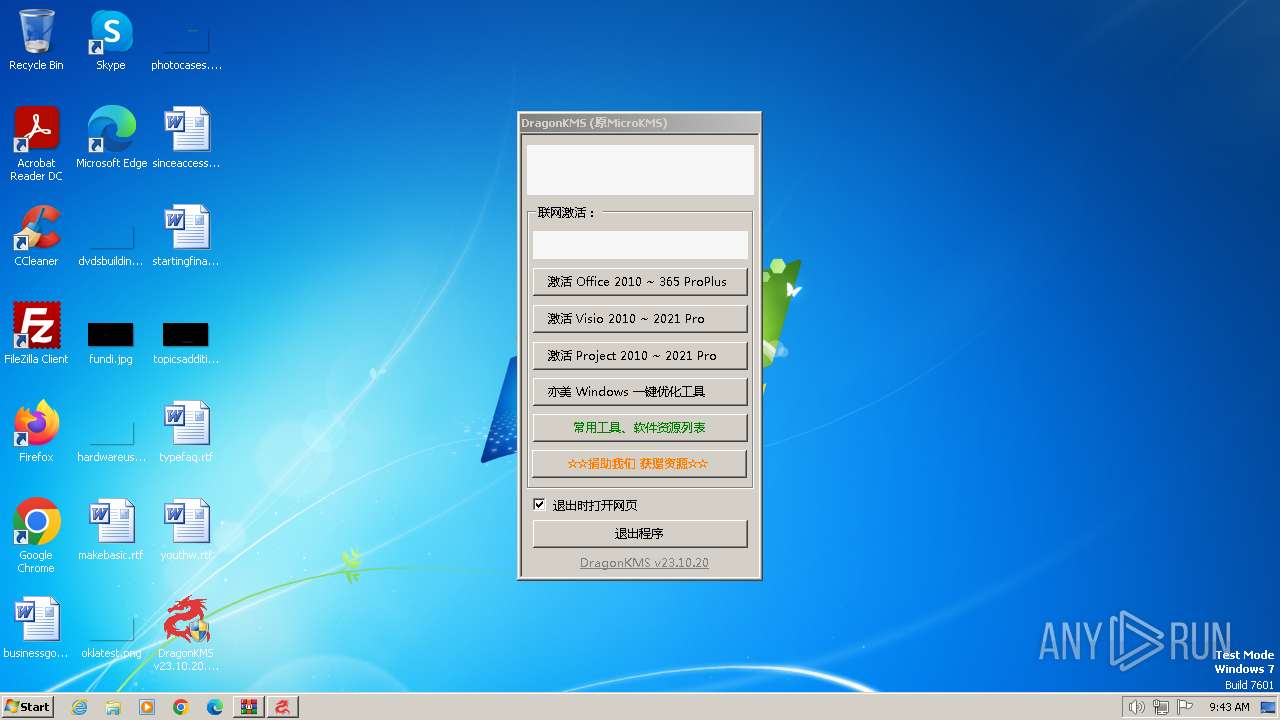The image size is (1280, 720).
Task: Toggle the 退出时打开网页 checkbox
Action: coord(539,505)
